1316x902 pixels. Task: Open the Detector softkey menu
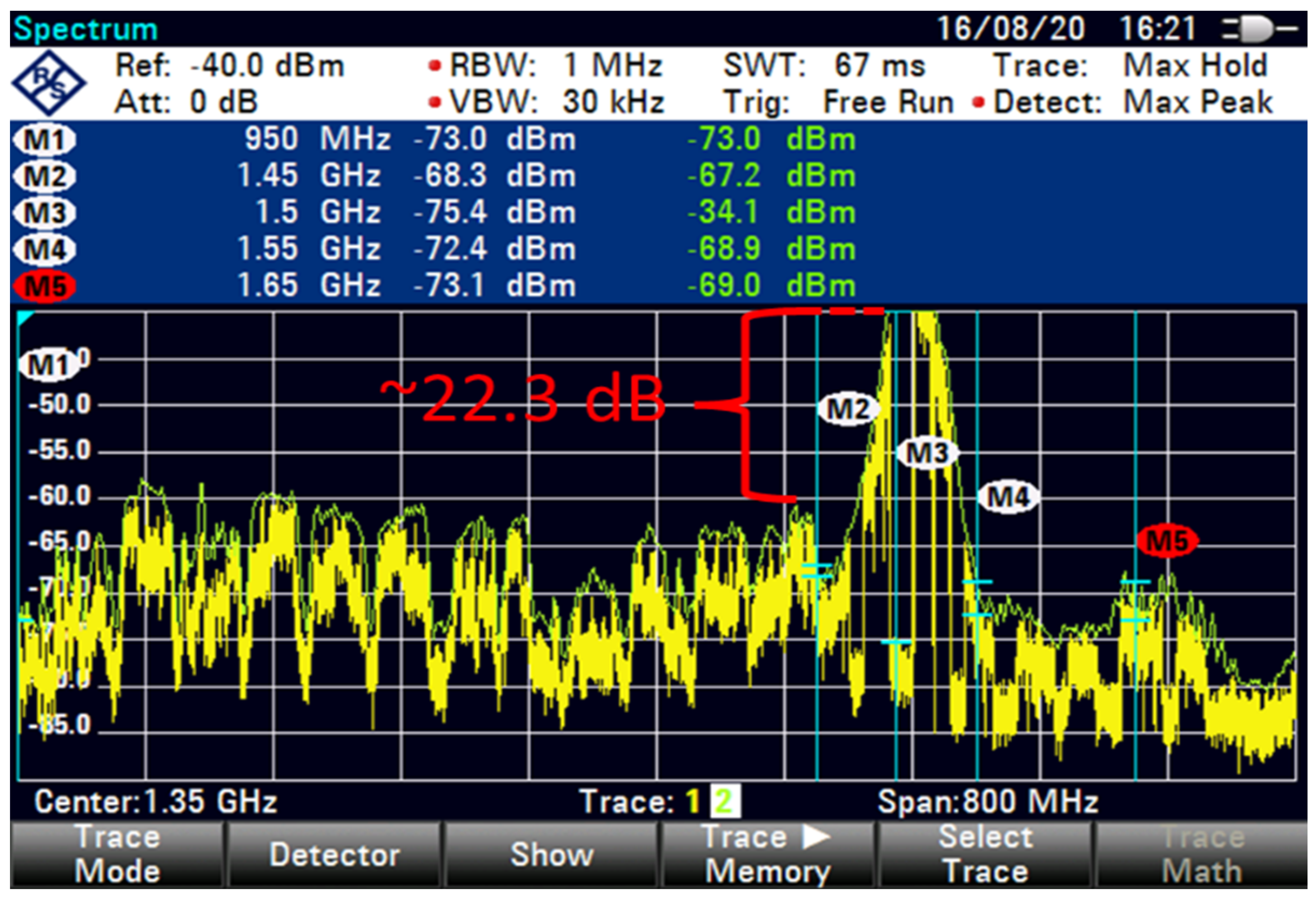335,854
